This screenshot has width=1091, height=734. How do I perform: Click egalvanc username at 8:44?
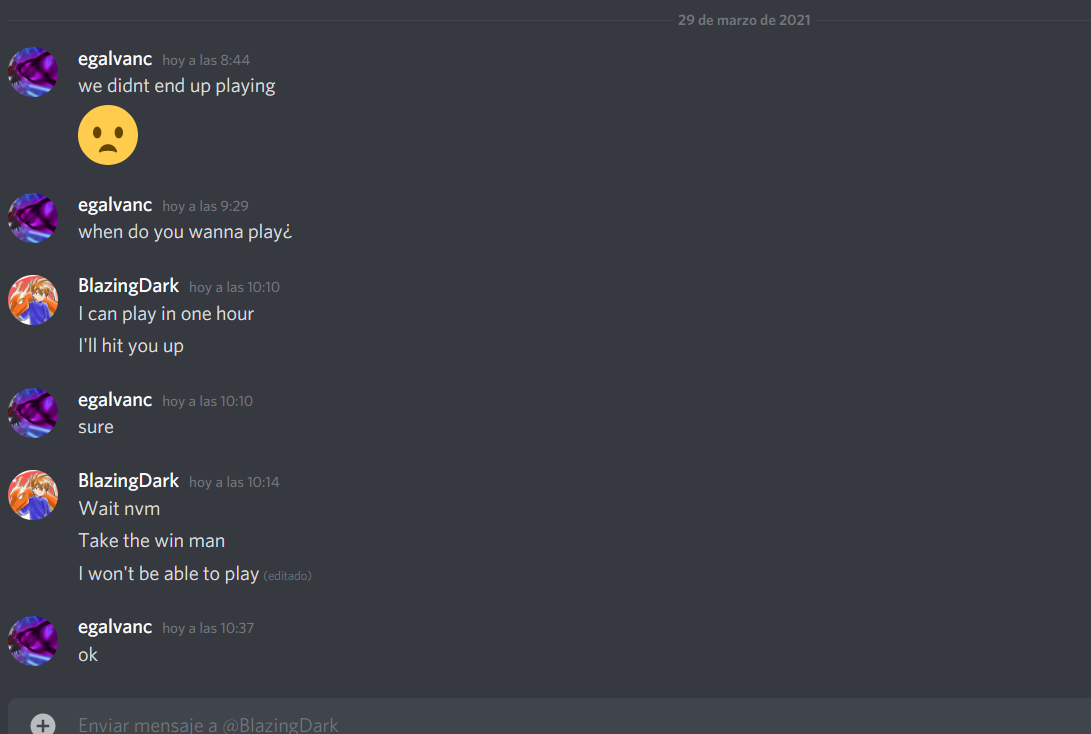[x=115, y=59]
